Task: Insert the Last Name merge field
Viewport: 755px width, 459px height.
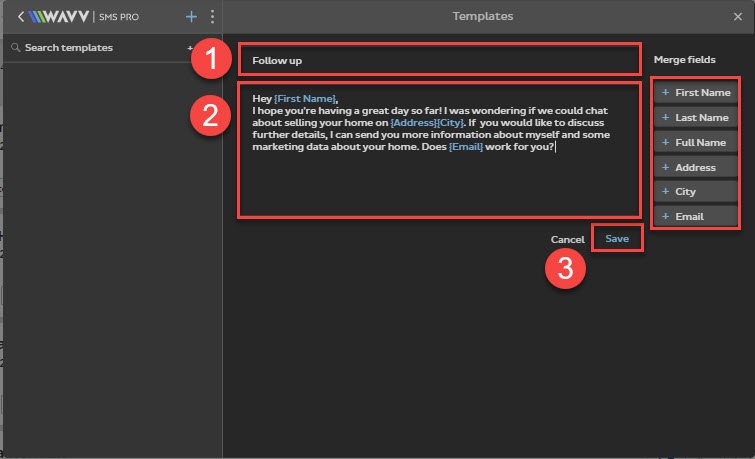Action: tap(695, 117)
